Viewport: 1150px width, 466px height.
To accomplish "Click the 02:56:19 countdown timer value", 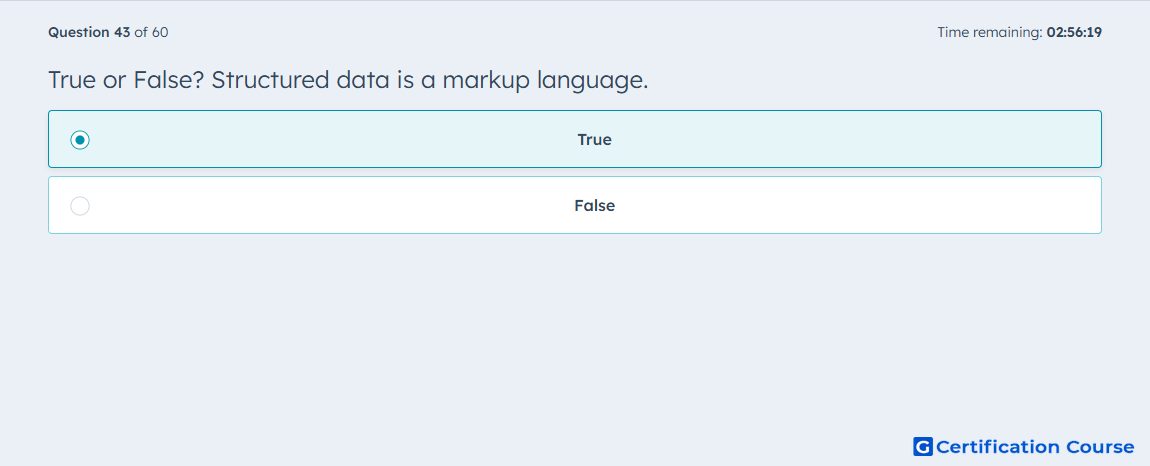I will pos(1074,32).
